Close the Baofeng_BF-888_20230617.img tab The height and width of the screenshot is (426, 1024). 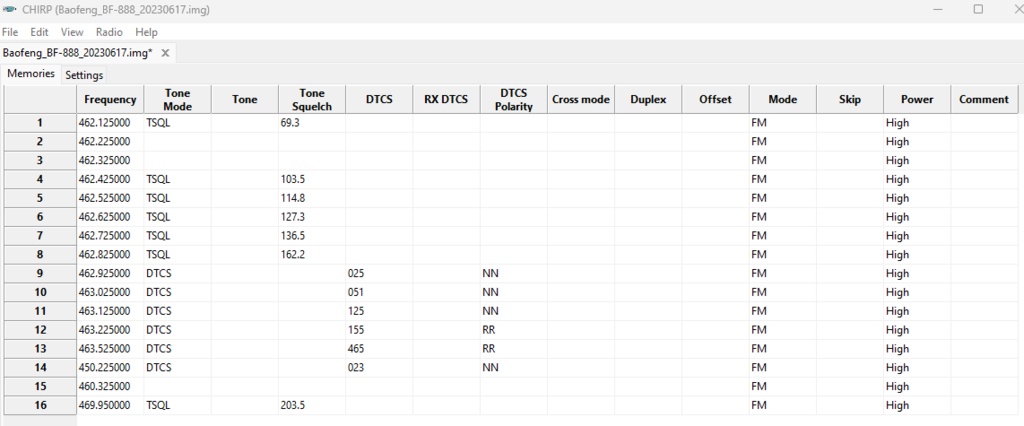[x=165, y=53]
